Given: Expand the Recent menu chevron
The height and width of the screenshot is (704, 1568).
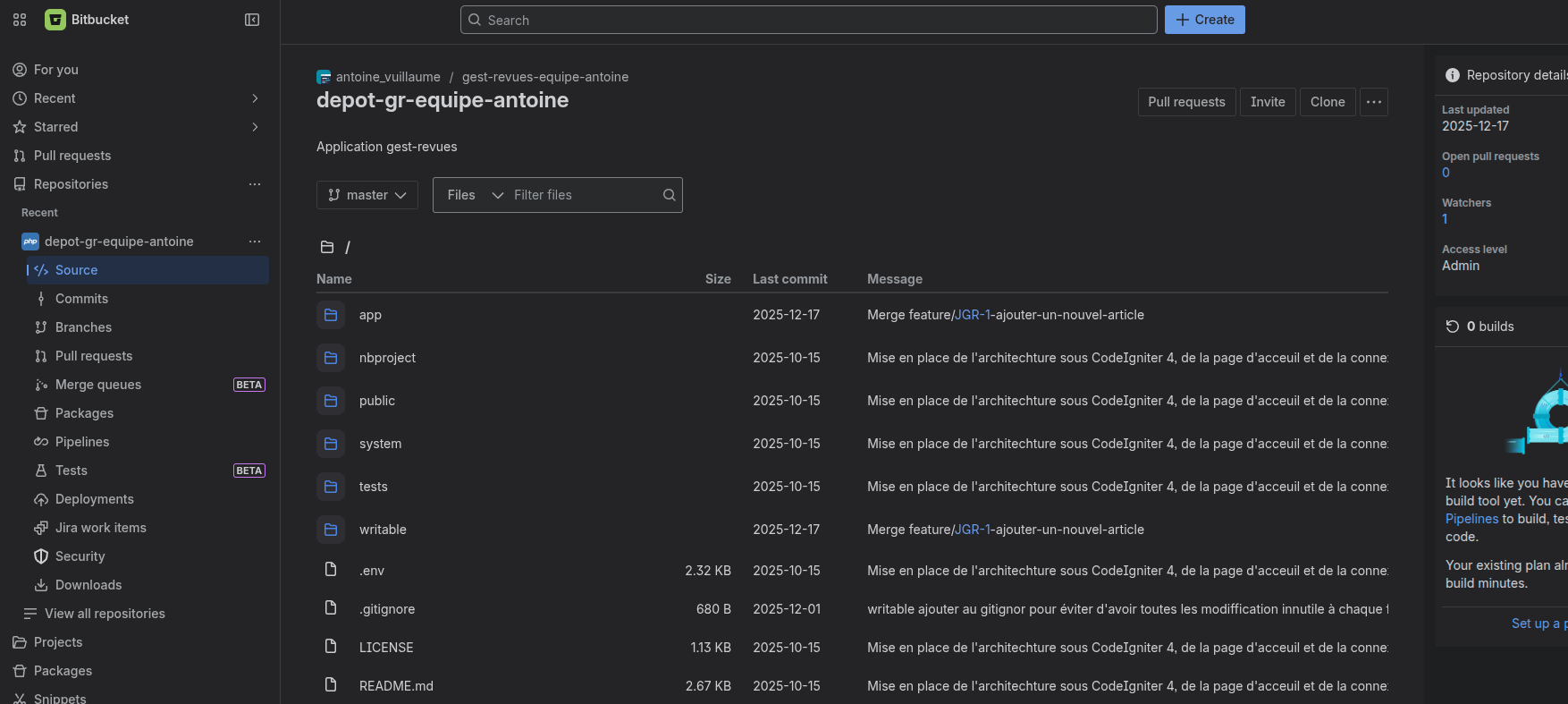Looking at the screenshot, I should 255,98.
